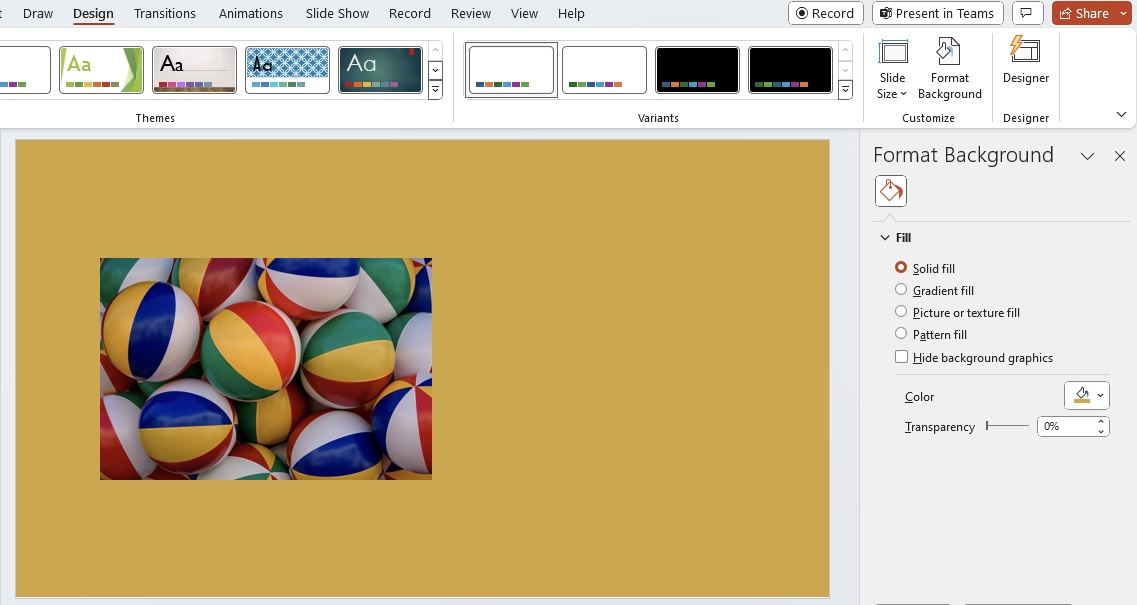Screen dimensions: 1137x605
Task: Click the Transparency percentage field
Action: click(x=1065, y=427)
